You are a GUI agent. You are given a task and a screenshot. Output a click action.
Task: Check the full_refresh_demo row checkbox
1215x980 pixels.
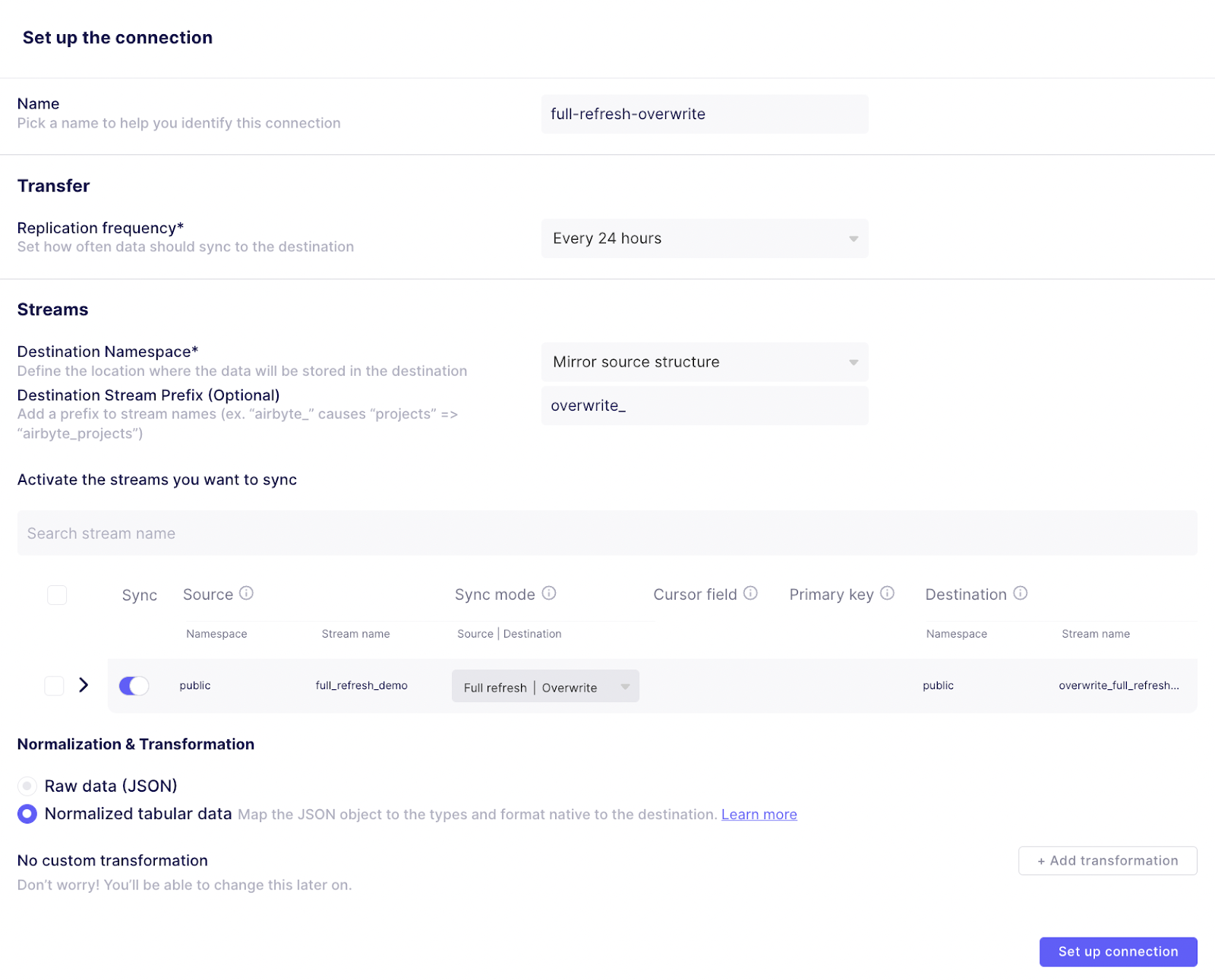(x=54, y=685)
